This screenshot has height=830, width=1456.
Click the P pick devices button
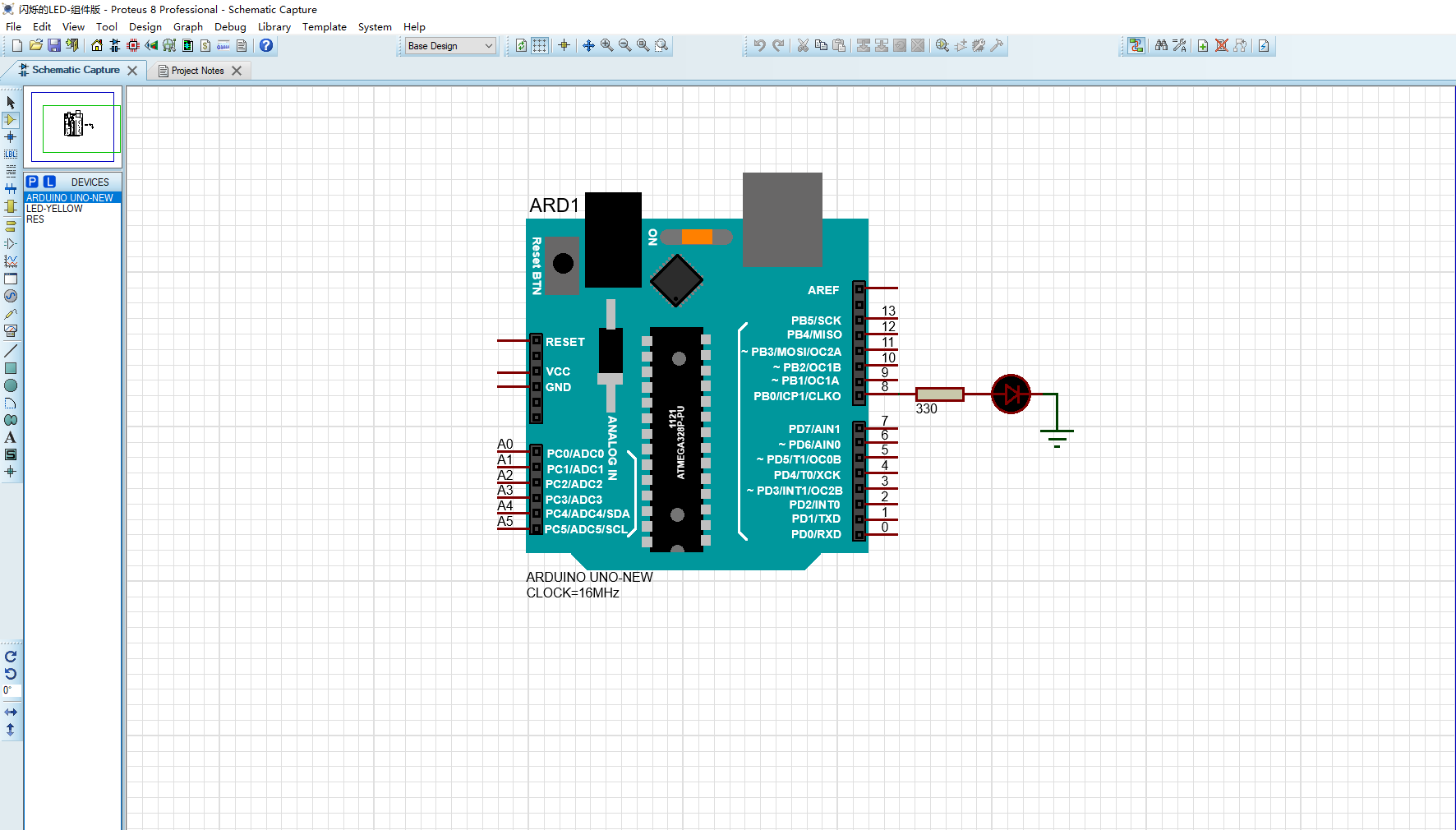pyautogui.click(x=32, y=182)
